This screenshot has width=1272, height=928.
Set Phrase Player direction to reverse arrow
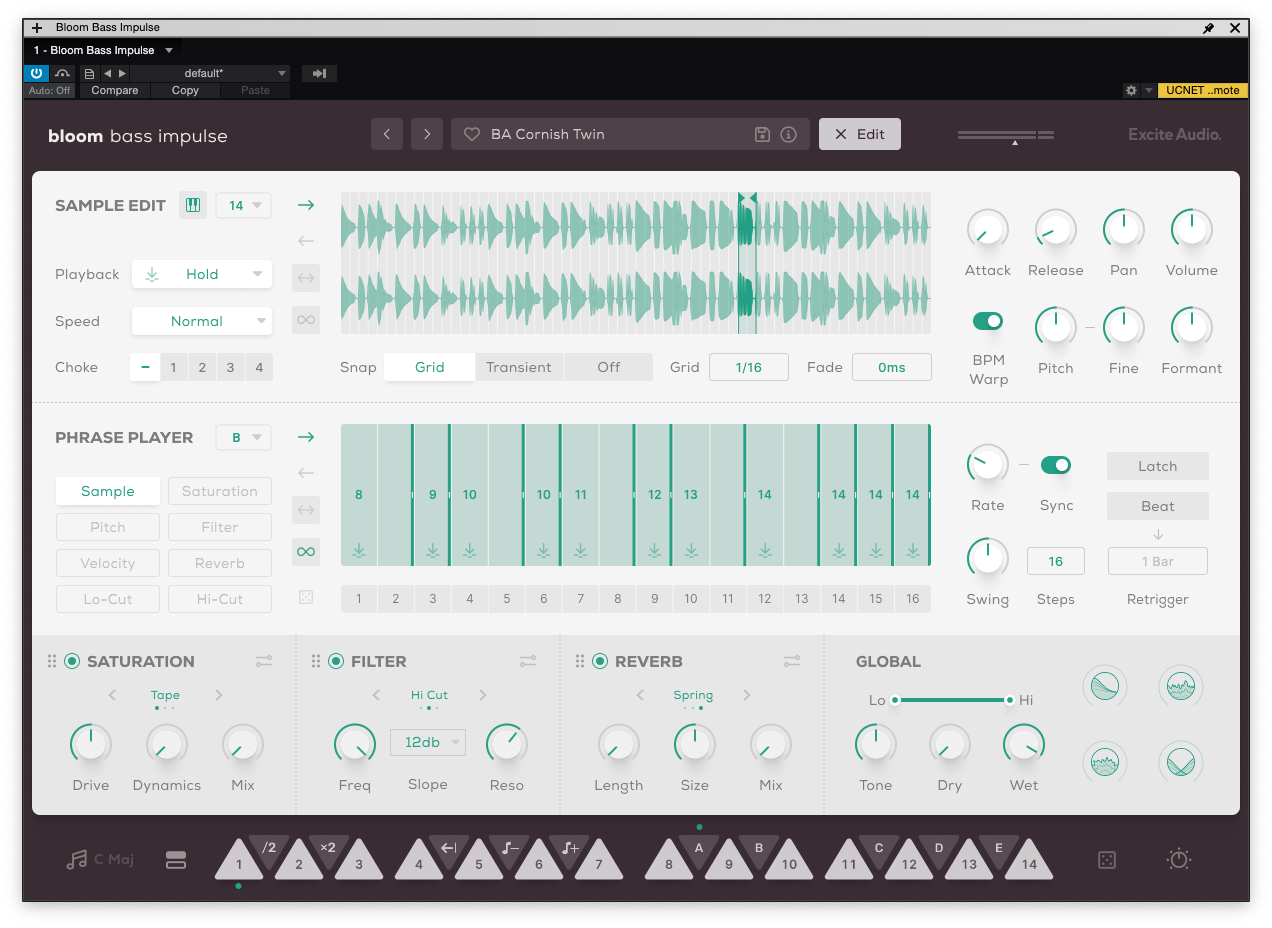306,473
